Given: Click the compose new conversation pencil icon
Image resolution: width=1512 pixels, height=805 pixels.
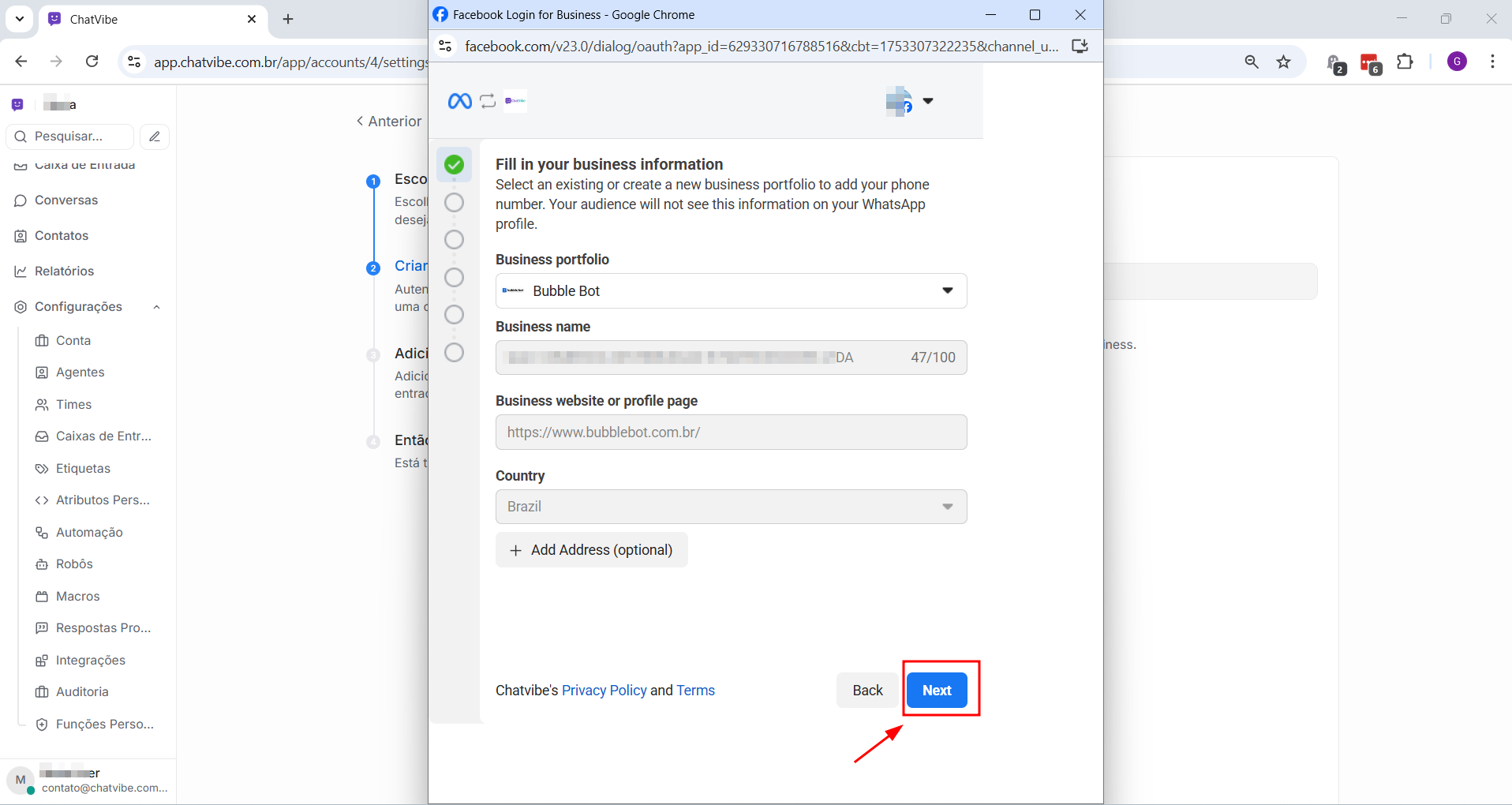Looking at the screenshot, I should point(155,136).
